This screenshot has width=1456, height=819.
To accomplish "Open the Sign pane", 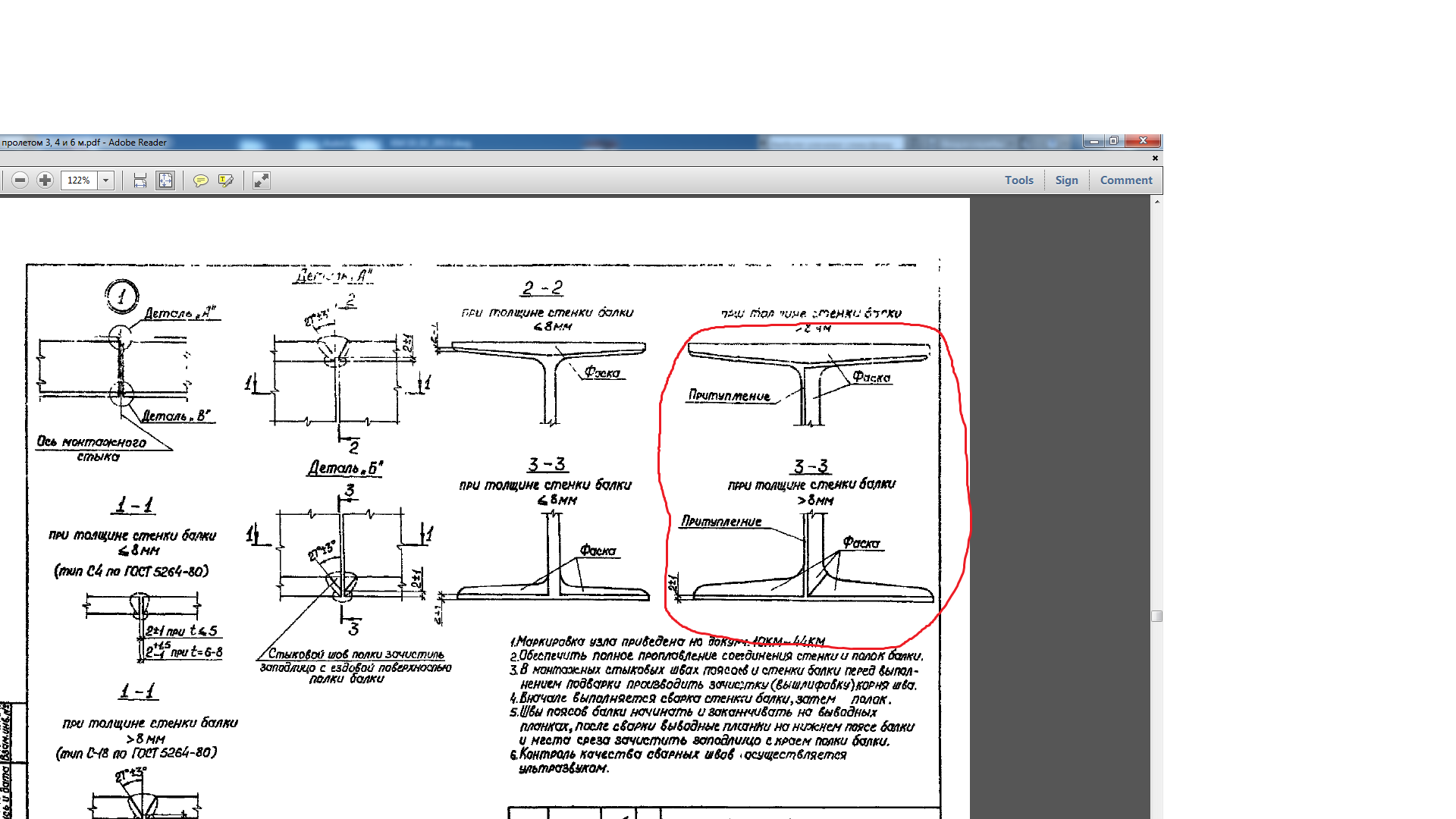I will (1066, 180).
